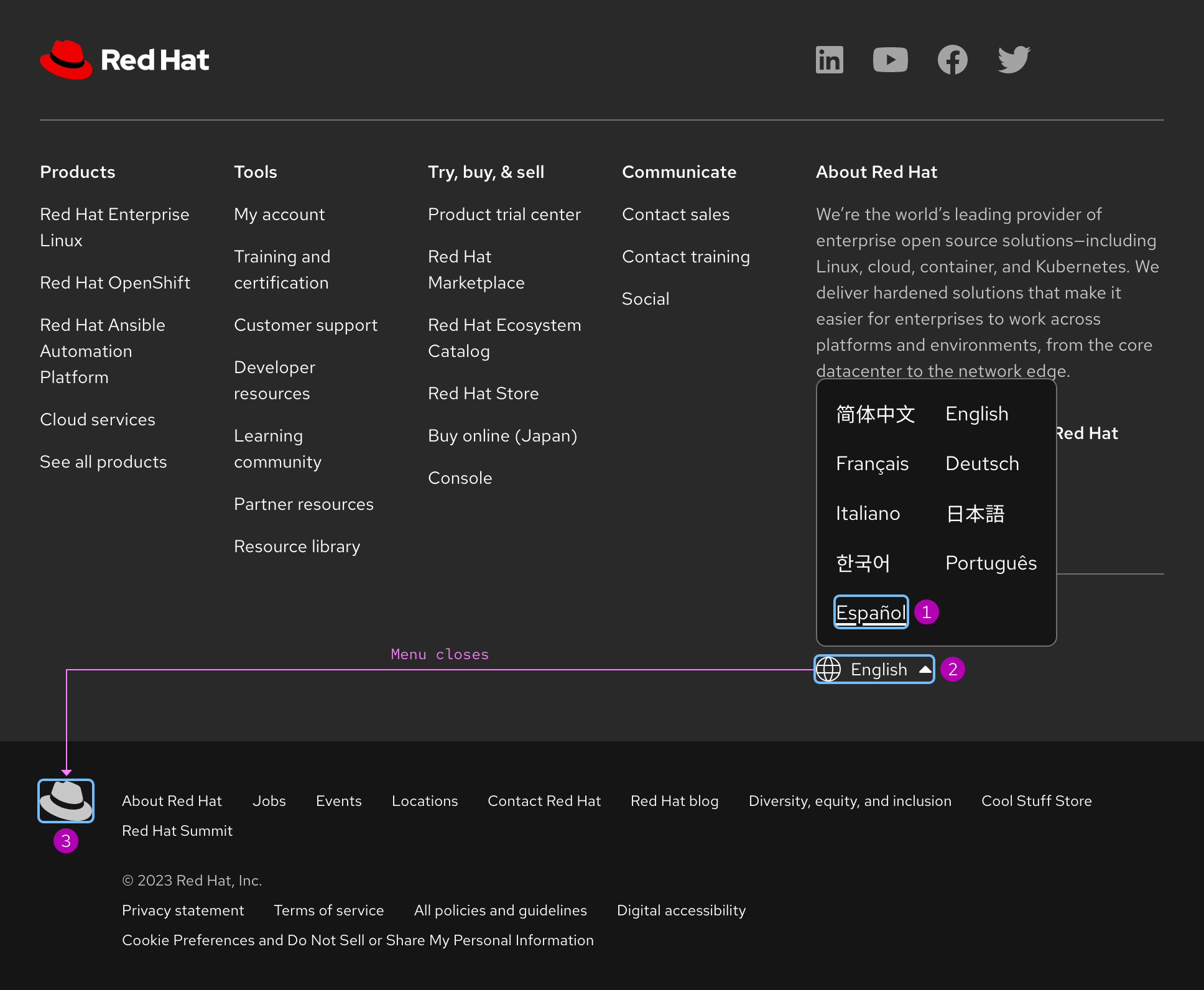Visit the Red Hat blog
Viewport: 1204px width, 990px height.
click(x=674, y=800)
